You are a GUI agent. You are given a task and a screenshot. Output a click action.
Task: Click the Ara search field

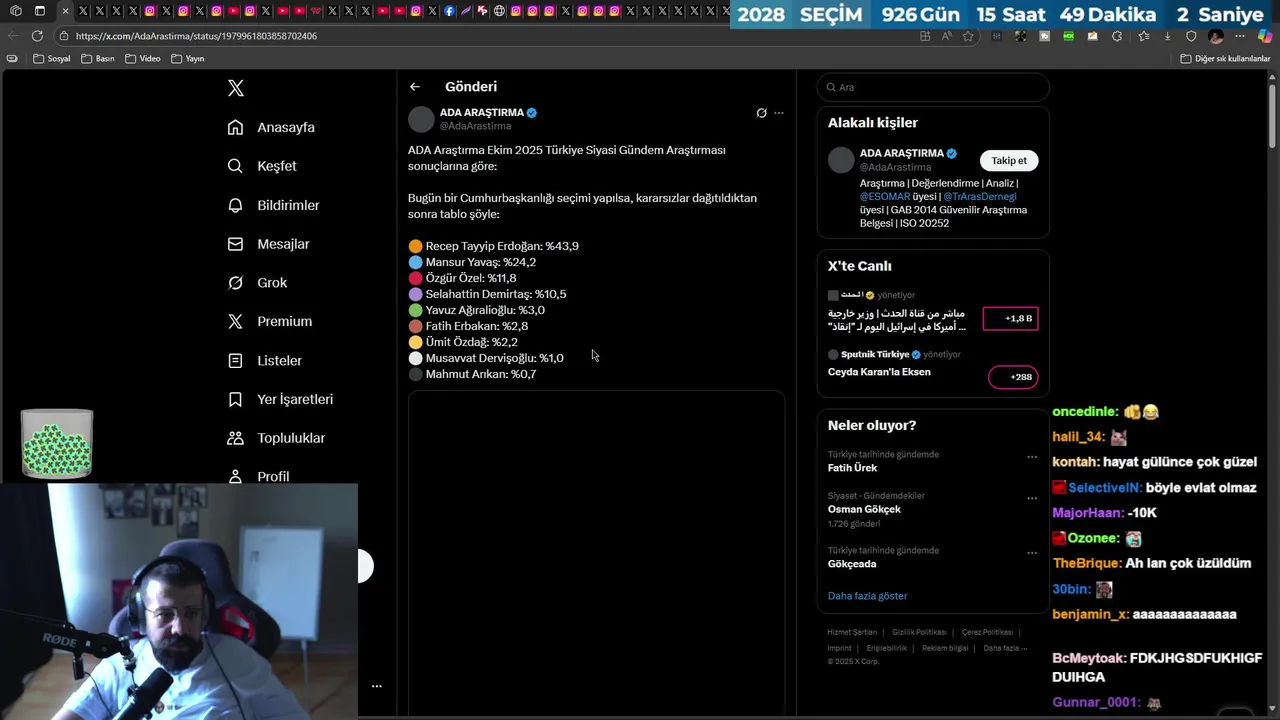[x=933, y=87]
